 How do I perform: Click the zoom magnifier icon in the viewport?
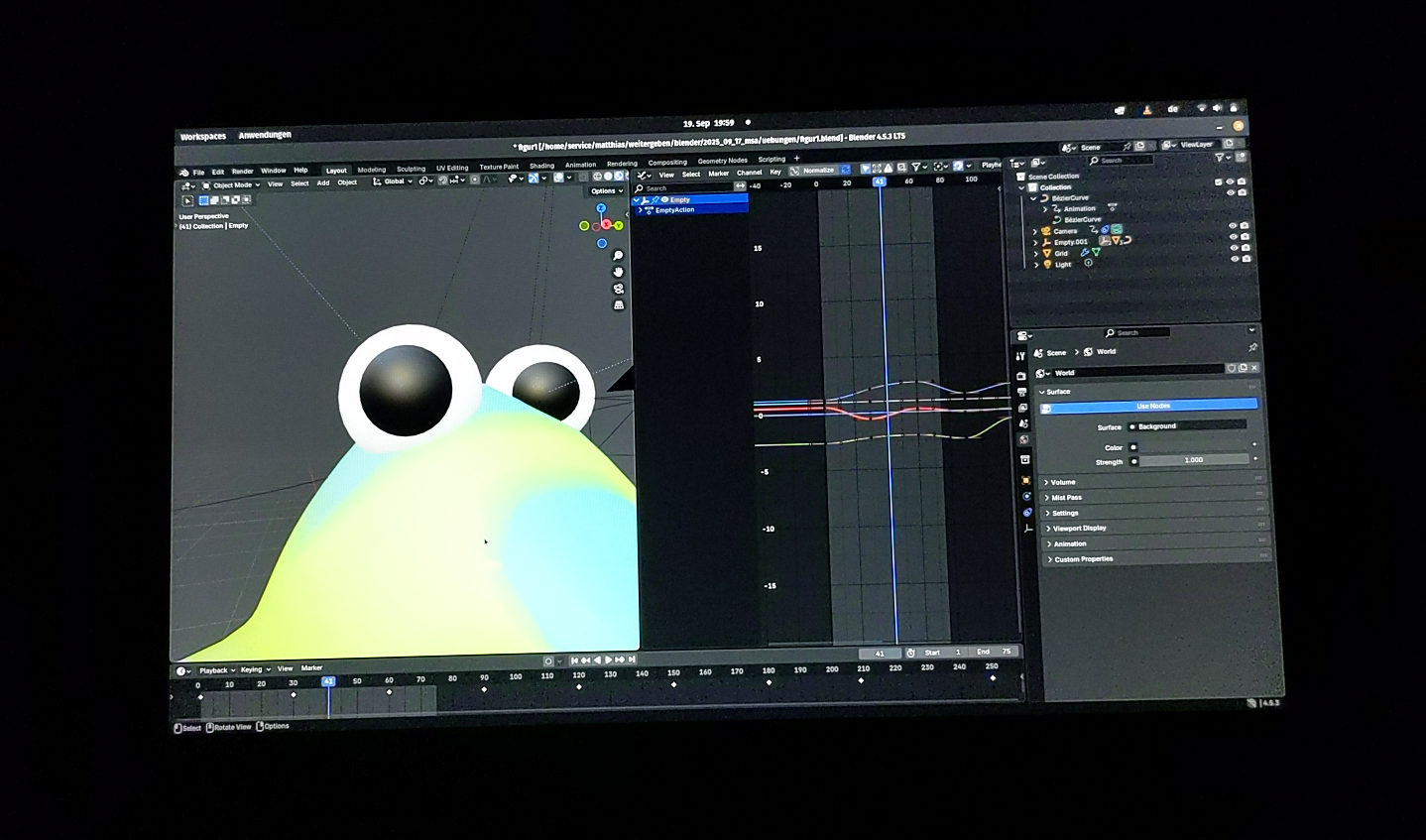(x=618, y=256)
